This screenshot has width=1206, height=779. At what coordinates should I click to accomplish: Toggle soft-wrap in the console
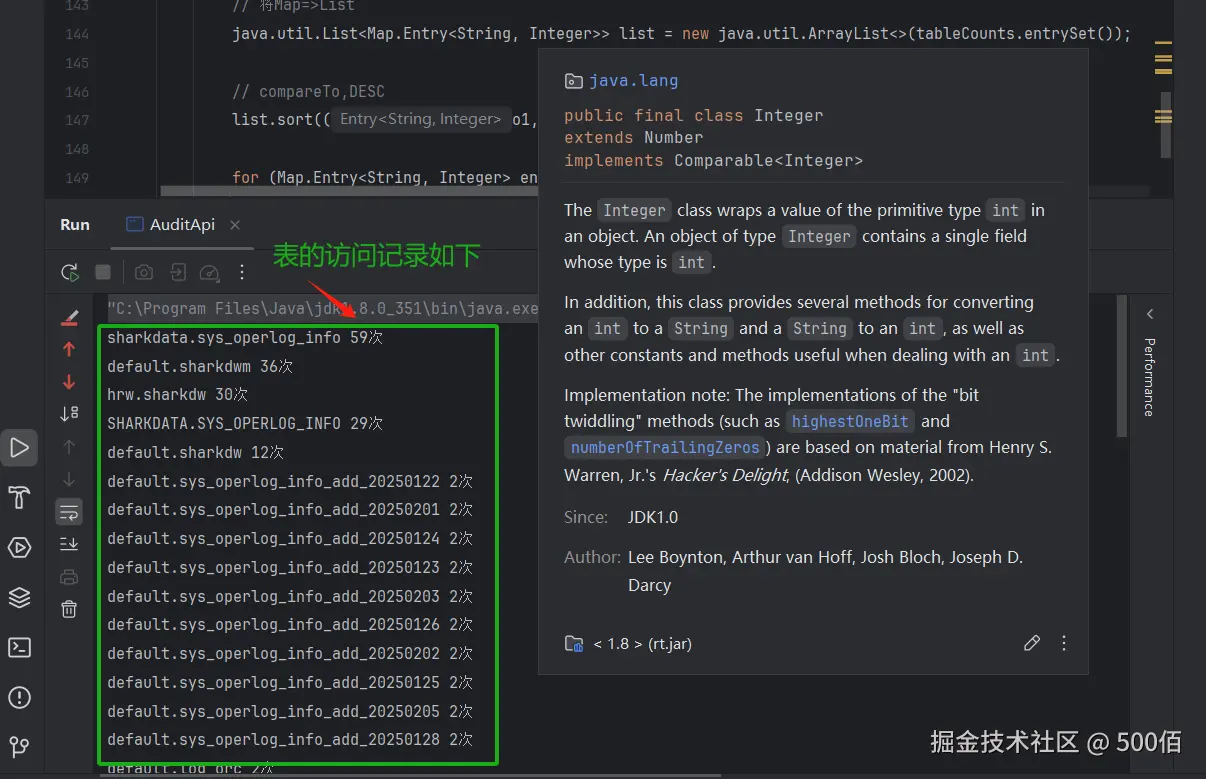pos(69,512)
